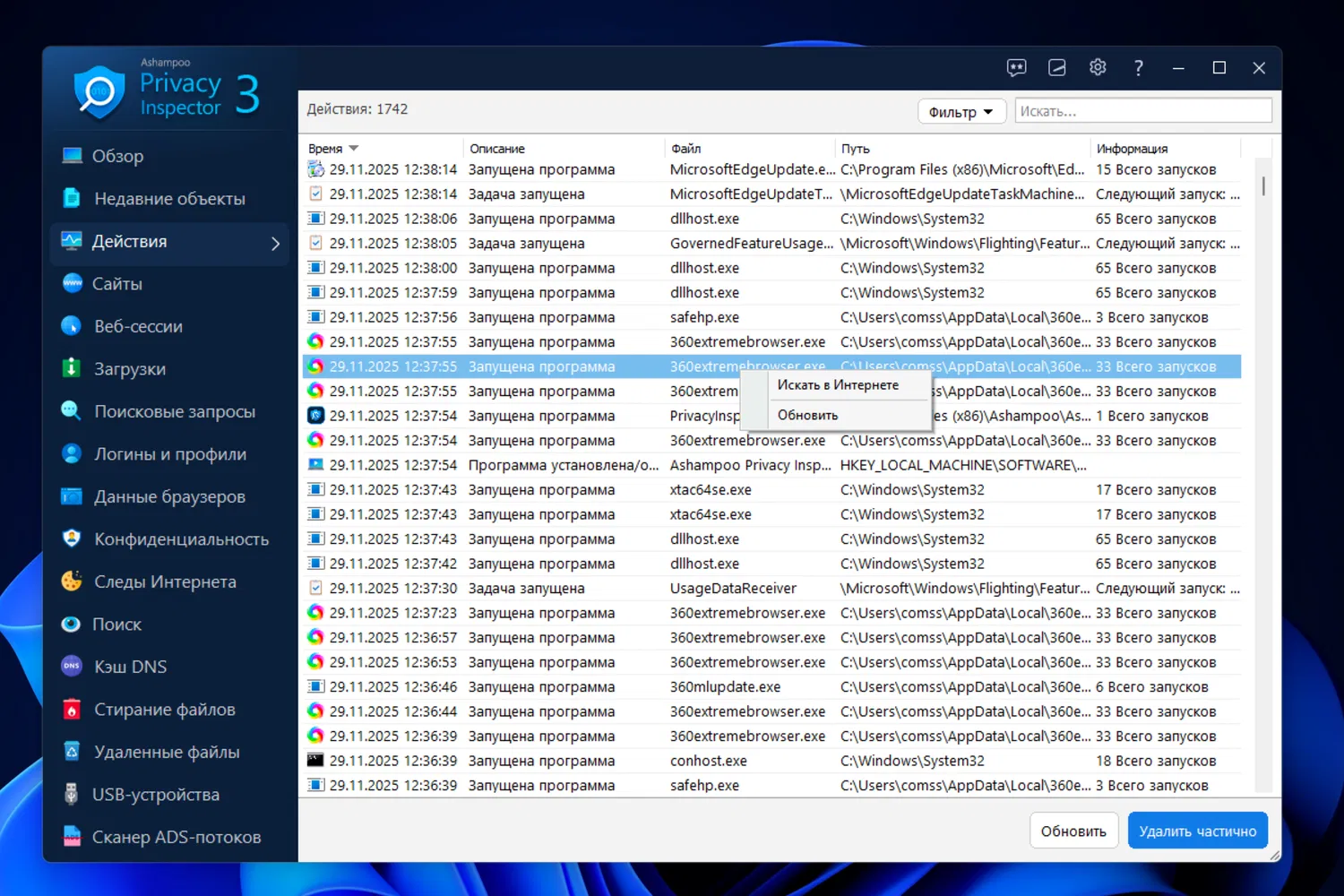Click the 1 Всего запусков info cell
This screenshot has height=896, width=1344.
click(1151, 416)
